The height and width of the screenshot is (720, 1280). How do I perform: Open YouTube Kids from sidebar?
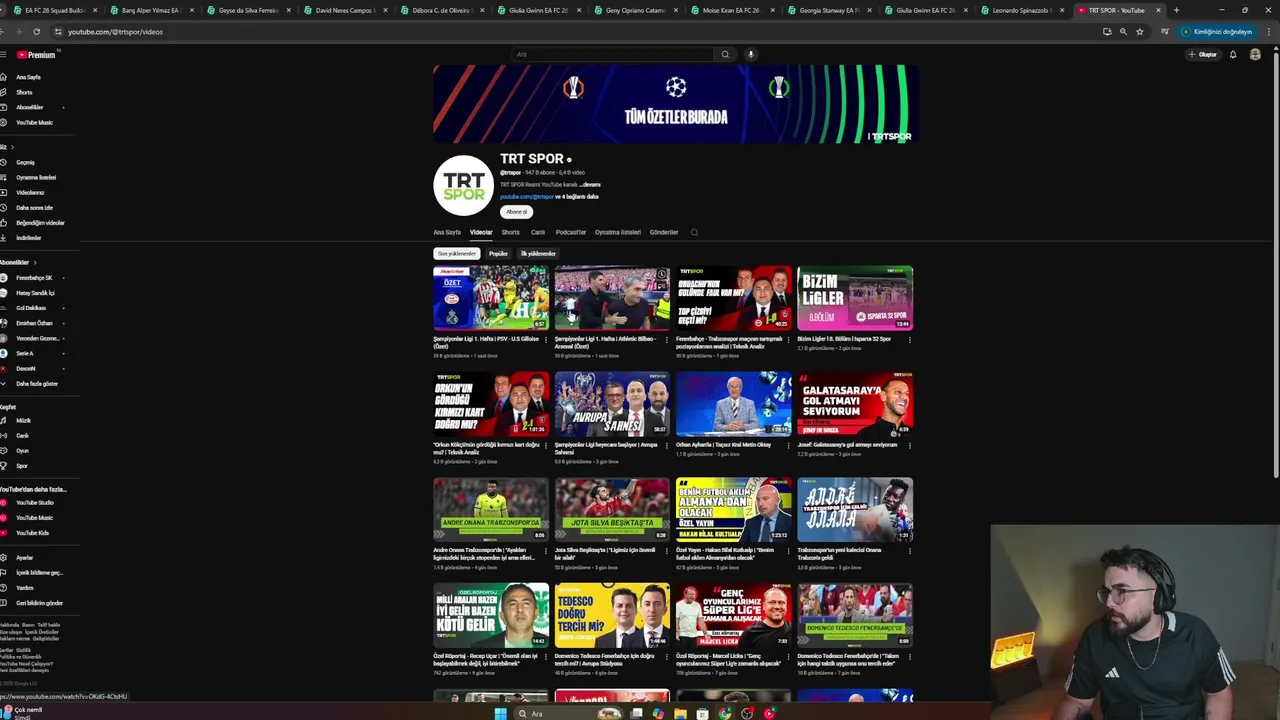point(32,532)
